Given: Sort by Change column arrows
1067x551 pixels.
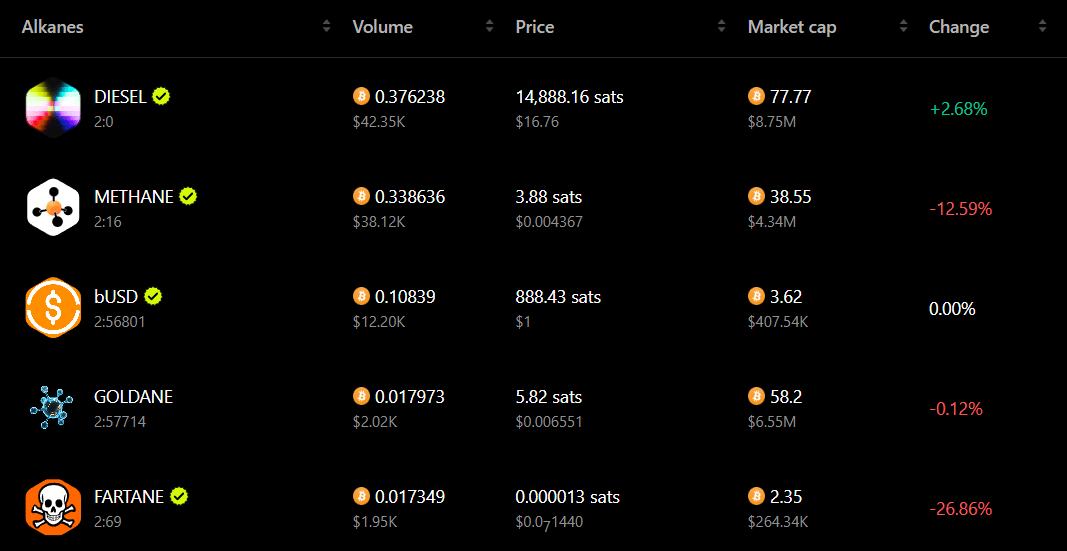Looking at the screenshot, I should coord(1043,27).
